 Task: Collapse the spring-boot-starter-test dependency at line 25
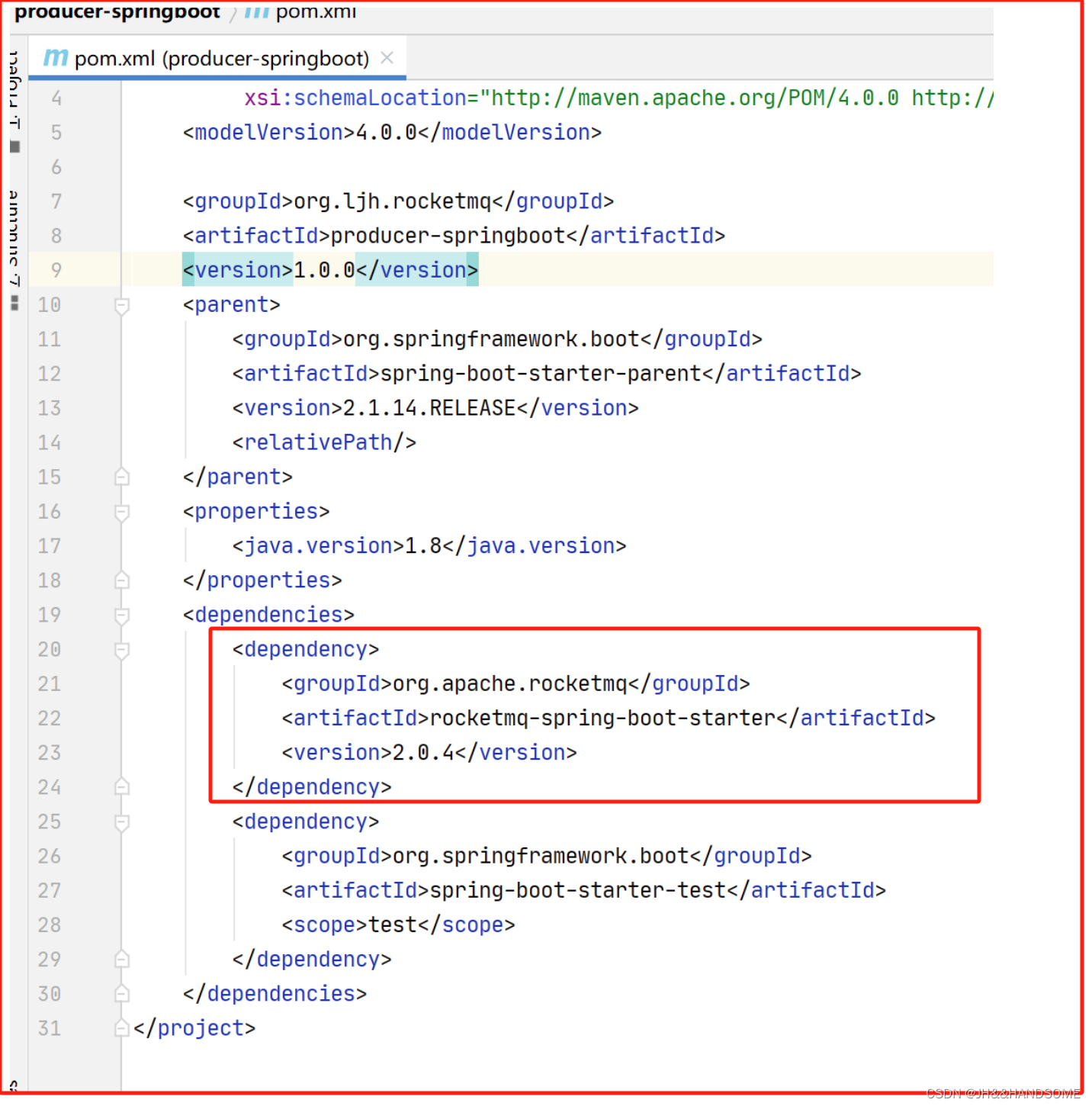121,822
